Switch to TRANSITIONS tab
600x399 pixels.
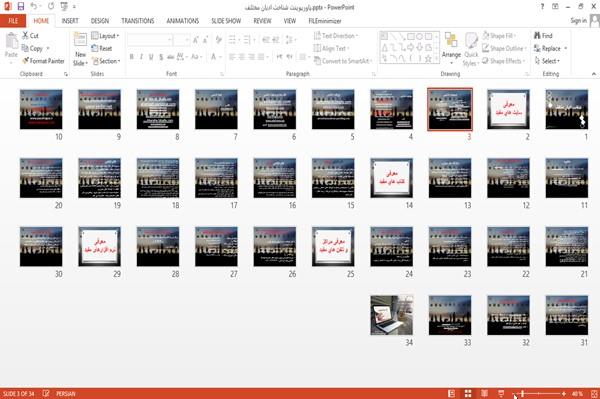[138, 21]
